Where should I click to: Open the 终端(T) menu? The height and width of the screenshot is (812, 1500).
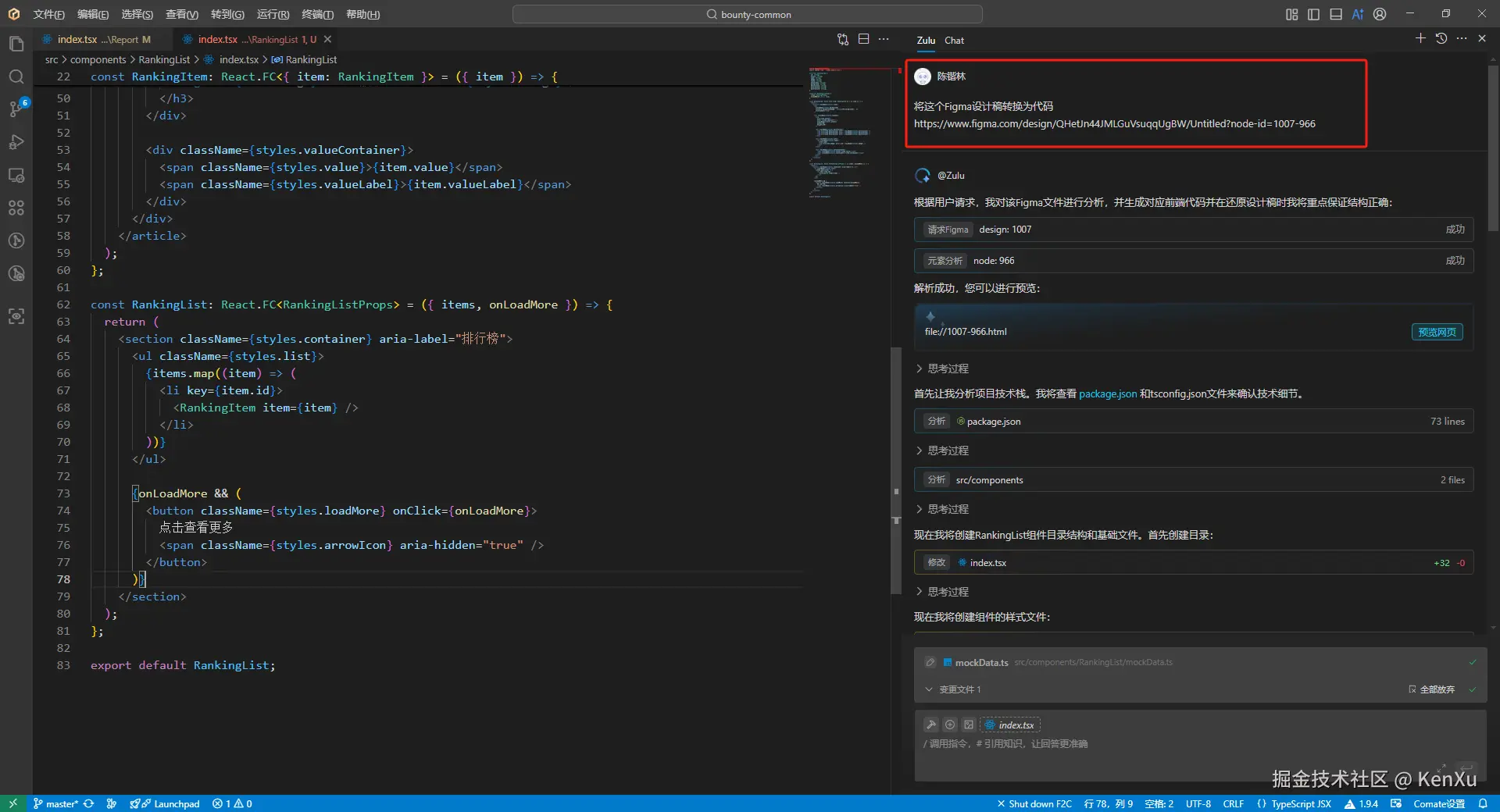pyautogui.click(x=317, y=14)
